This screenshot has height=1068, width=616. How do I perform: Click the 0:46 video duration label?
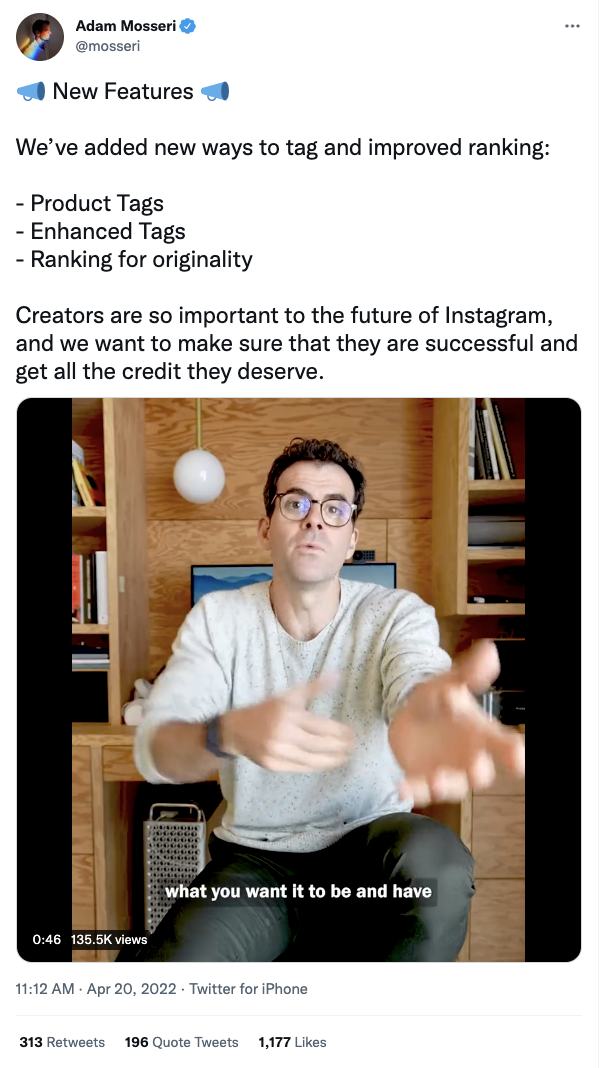[46, 939]
